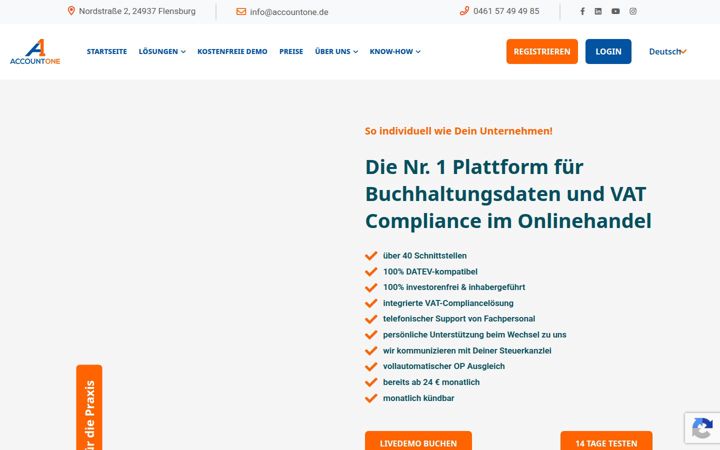This screenshot has height=450, width=720.
Task: Click the 'Die Nr. 1 Plattform' headline
Action: tap(508, 194)
